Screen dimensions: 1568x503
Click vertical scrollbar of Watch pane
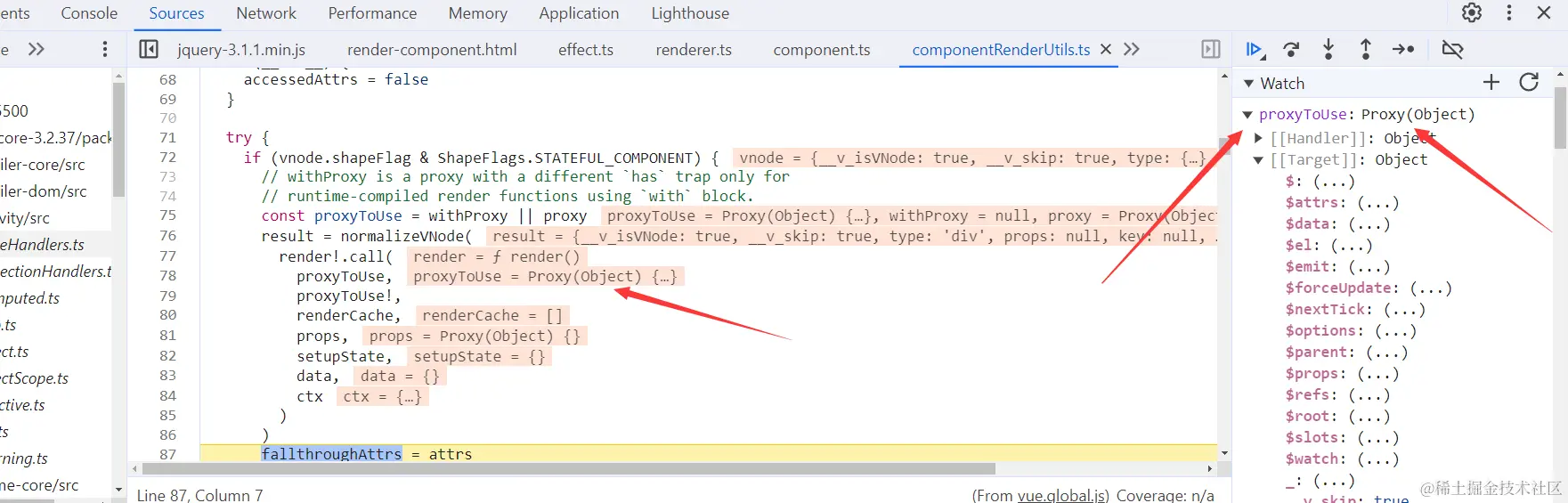tap(1560, 116)
